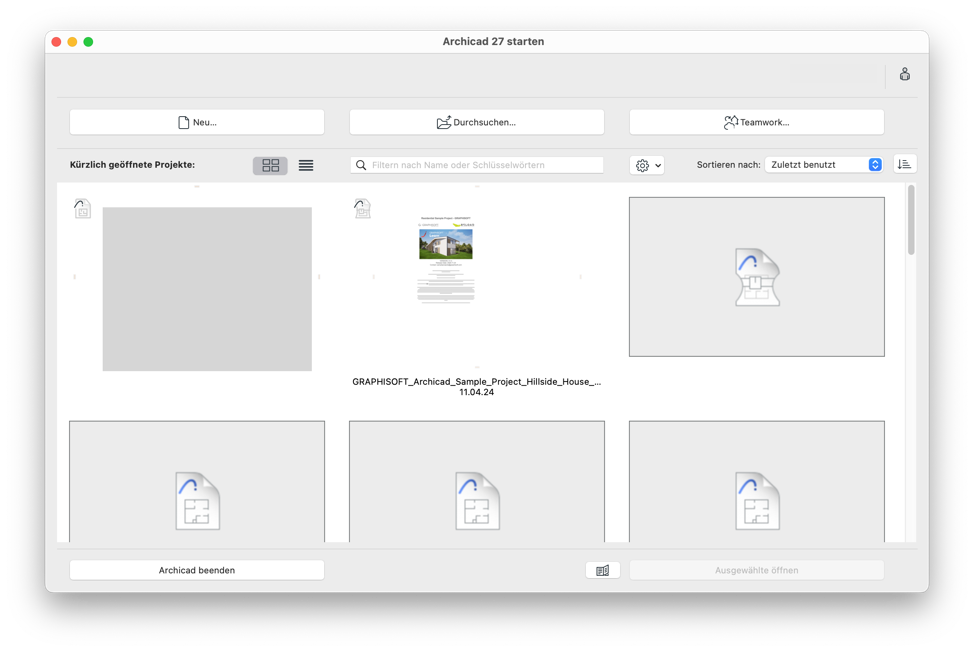
Task: Click the Teamwork people icon
Action: 730,122
